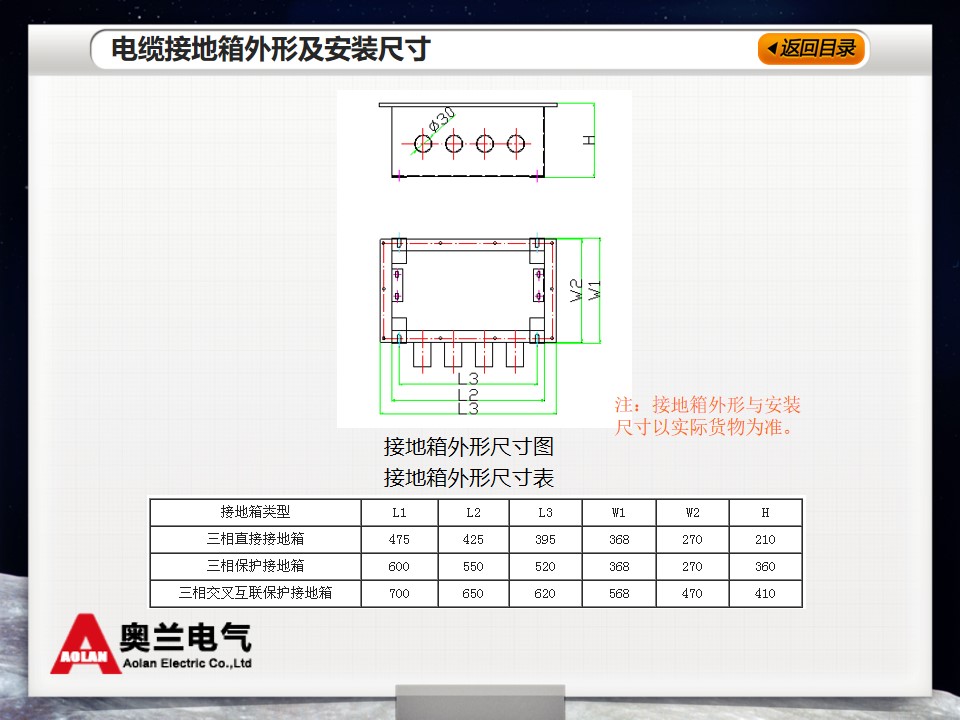Screen dimensions: 960x720
Task: Select the slide title 电缆接地箱外形及安装尺寸
Action: [270, 49]
